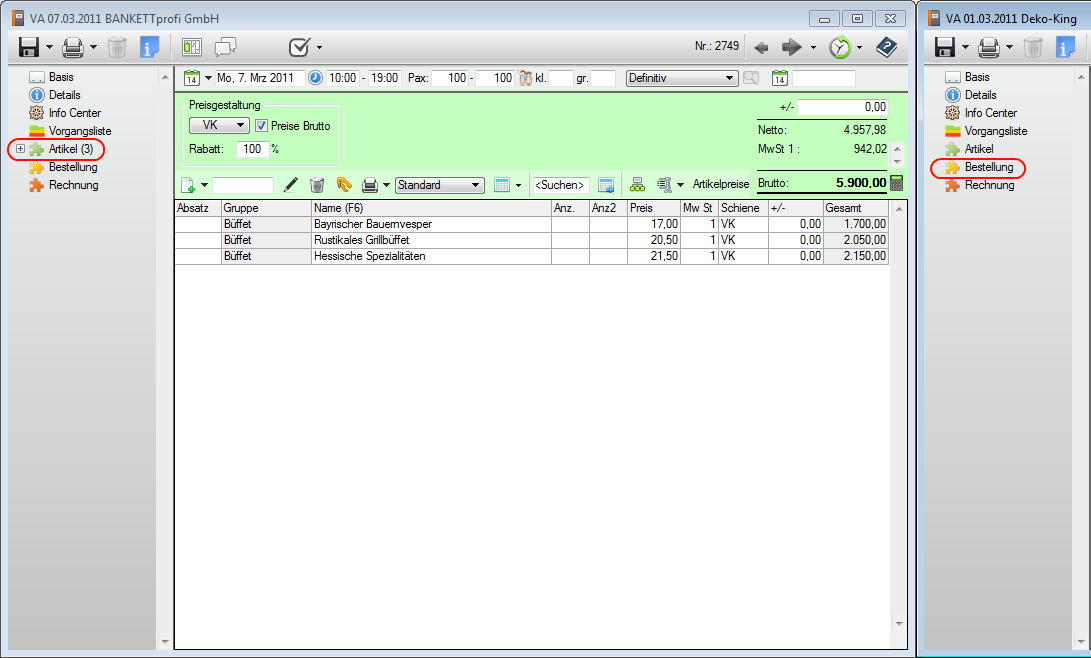The image size is (1091, 658).
Task: Open help via the book question-mark icon
Action: coord(886,47)
